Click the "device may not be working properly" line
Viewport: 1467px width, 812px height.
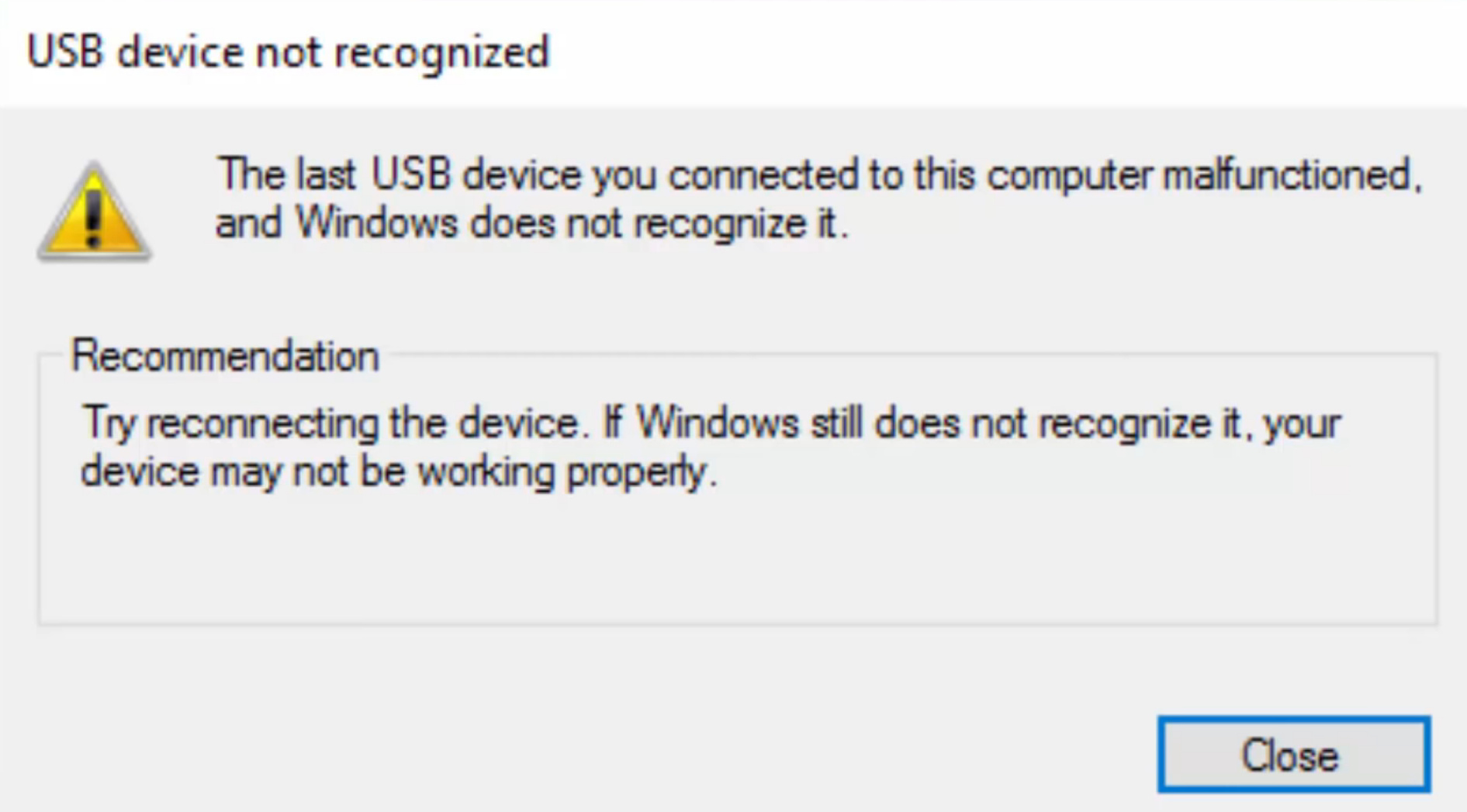(x=399, y=472)
